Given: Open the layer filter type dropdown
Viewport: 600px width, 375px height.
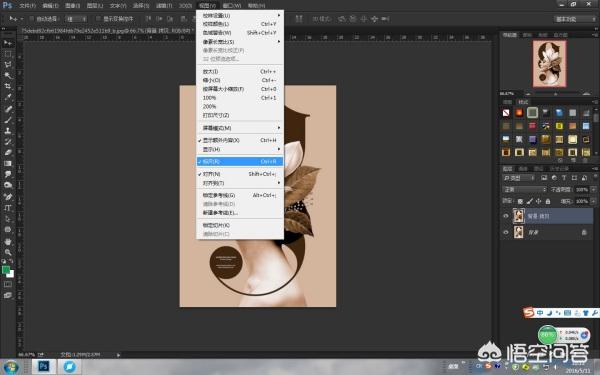Looking at the screenshot, I should (x=518, y=178).
